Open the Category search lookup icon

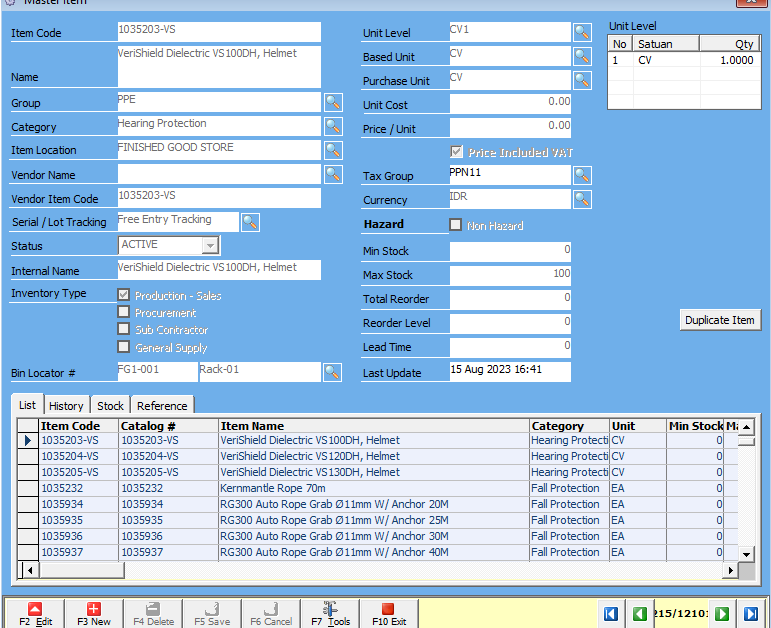pos(333,126)
